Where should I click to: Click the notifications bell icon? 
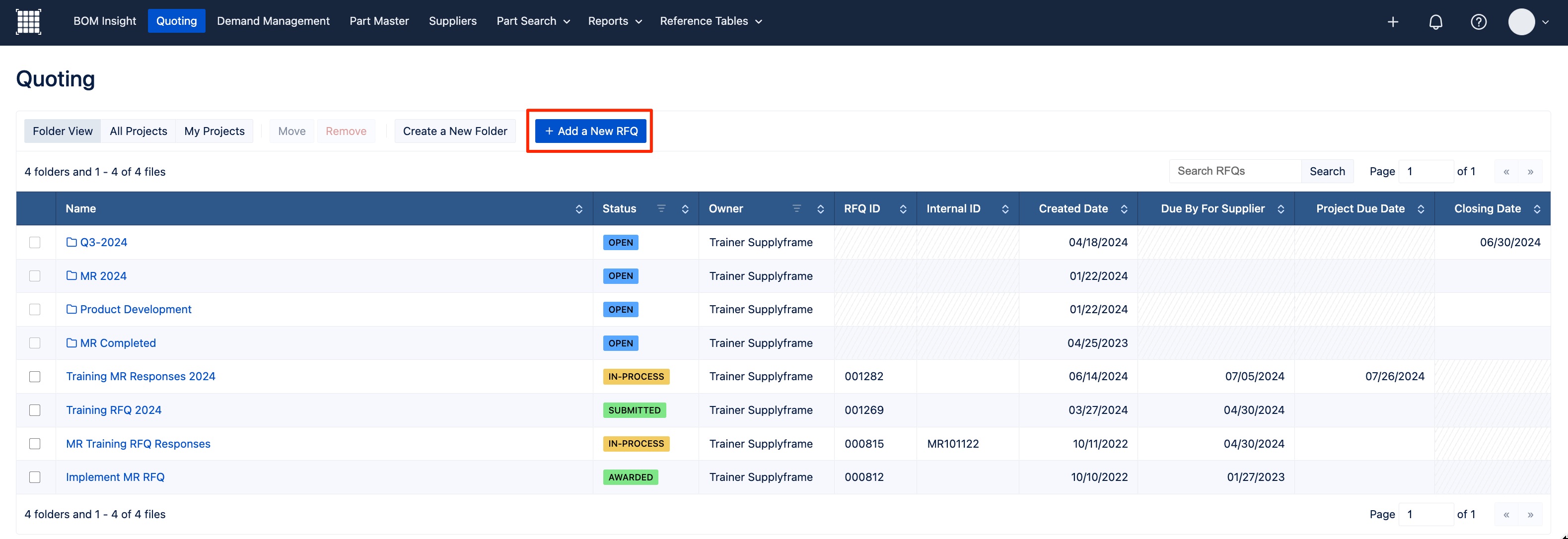[1435, 22]
